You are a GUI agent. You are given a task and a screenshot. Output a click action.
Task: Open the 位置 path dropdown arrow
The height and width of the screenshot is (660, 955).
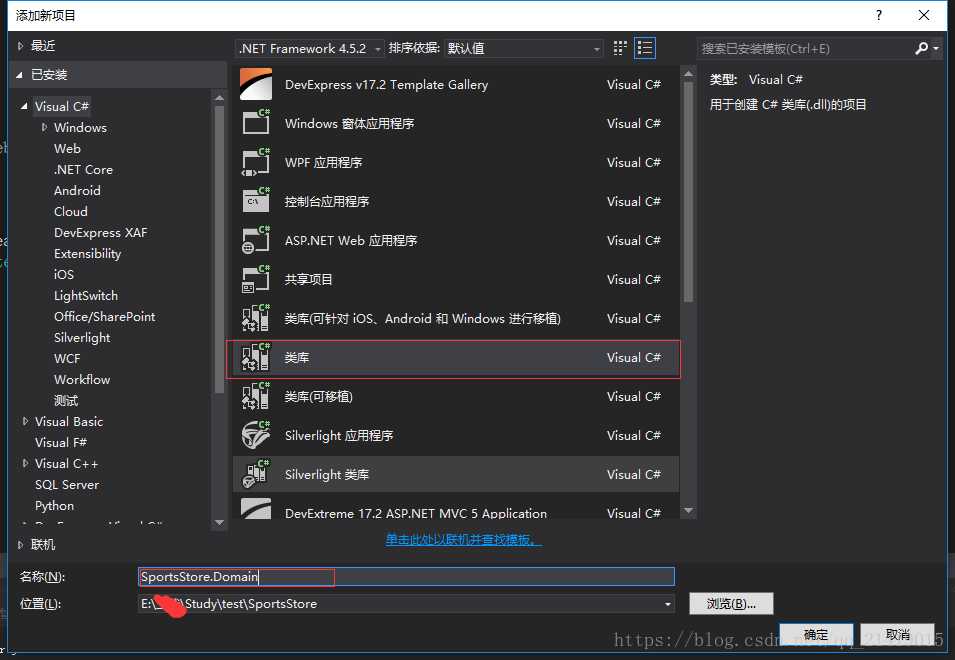668,604
